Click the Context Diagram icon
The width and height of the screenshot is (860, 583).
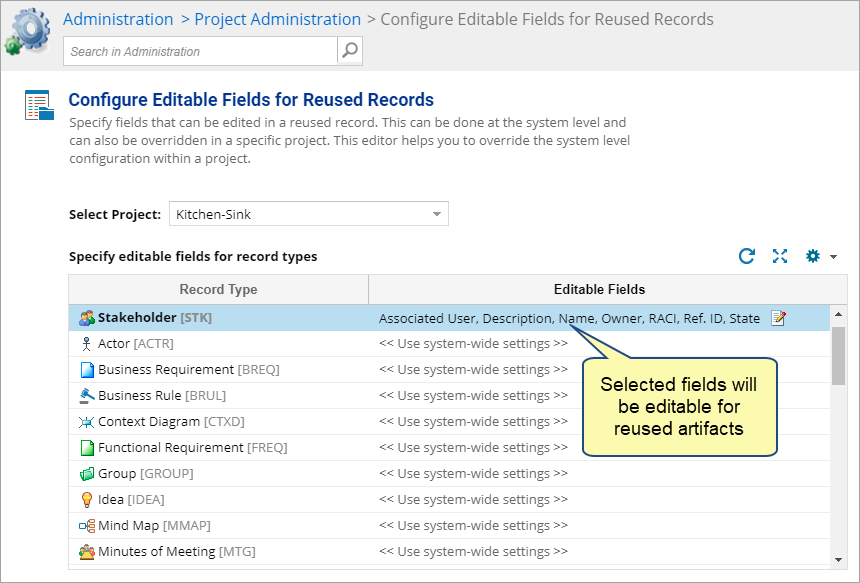87,422
